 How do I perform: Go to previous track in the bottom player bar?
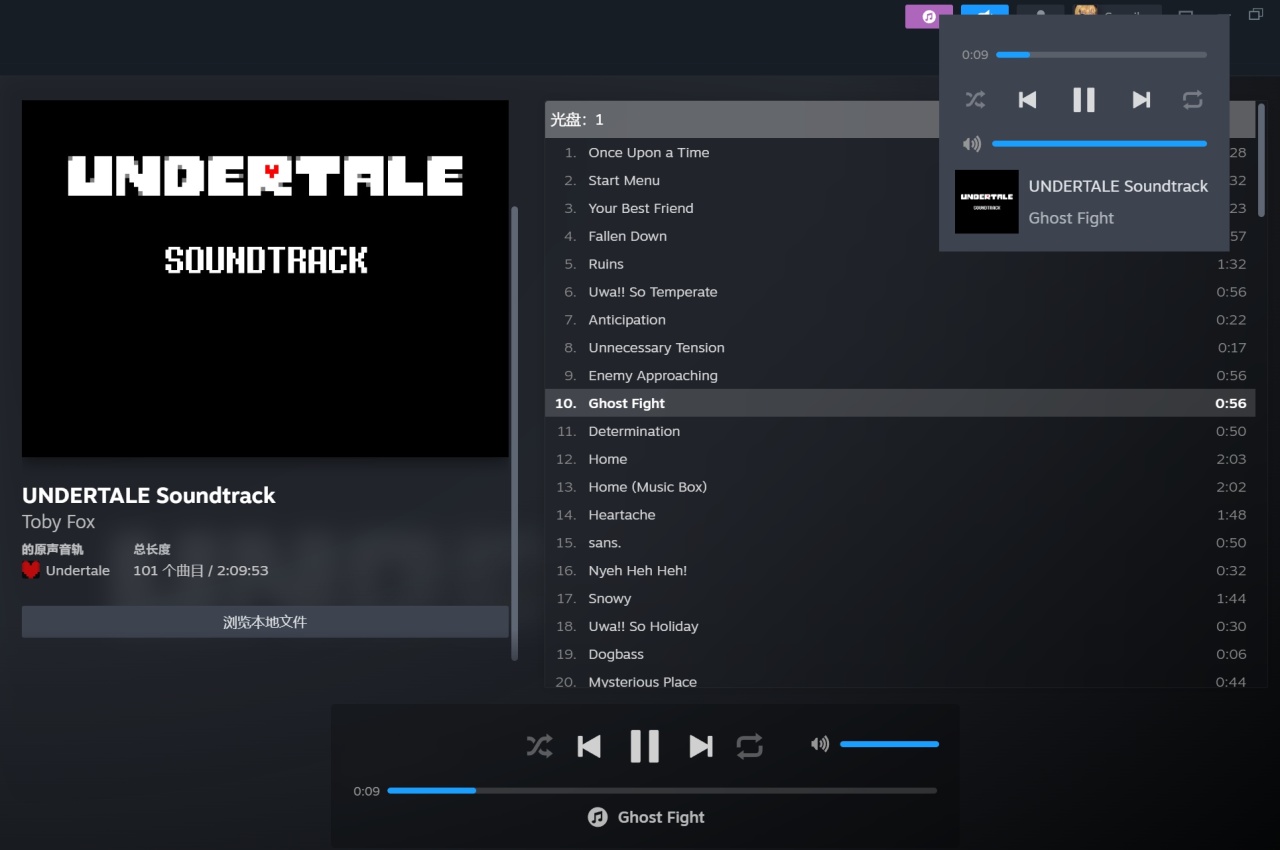point(589,746)
